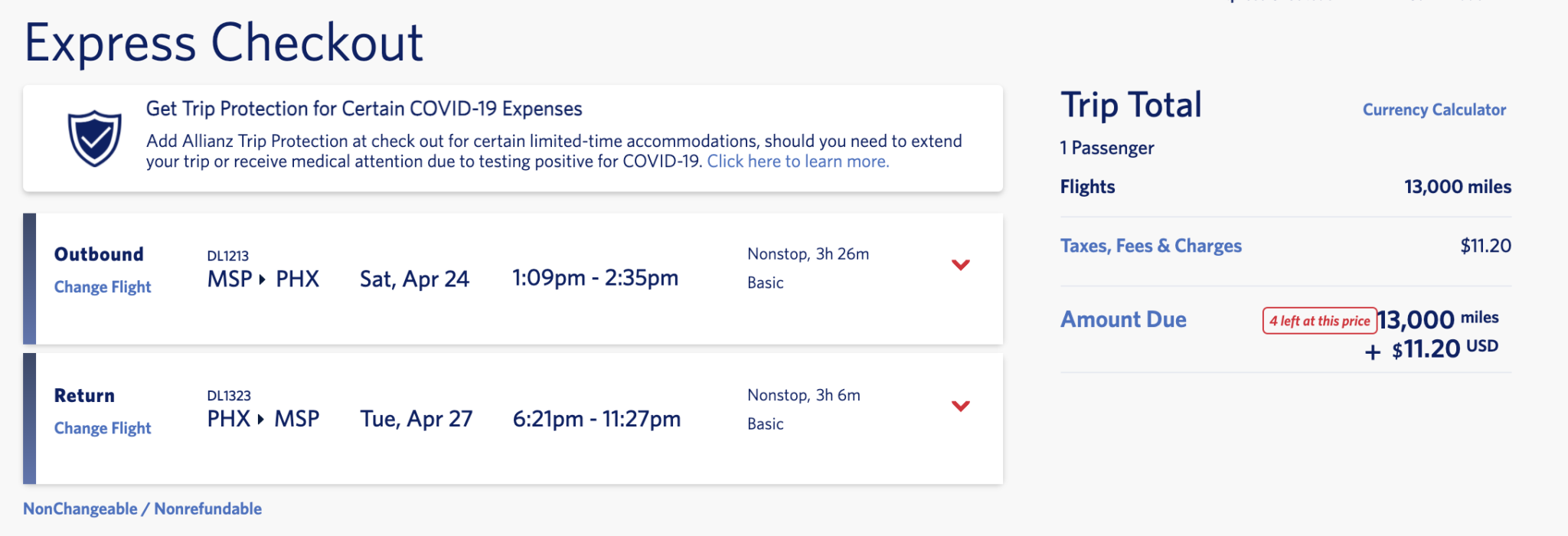Click Change Flight for the Return trip
This screenshot has height=536, width=1568.
[x=102, y=428]
